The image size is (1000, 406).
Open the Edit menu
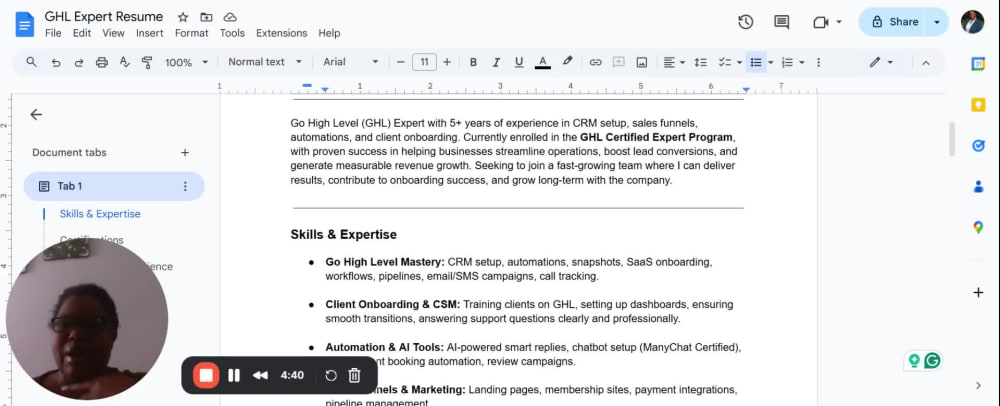tap(82, 33)
